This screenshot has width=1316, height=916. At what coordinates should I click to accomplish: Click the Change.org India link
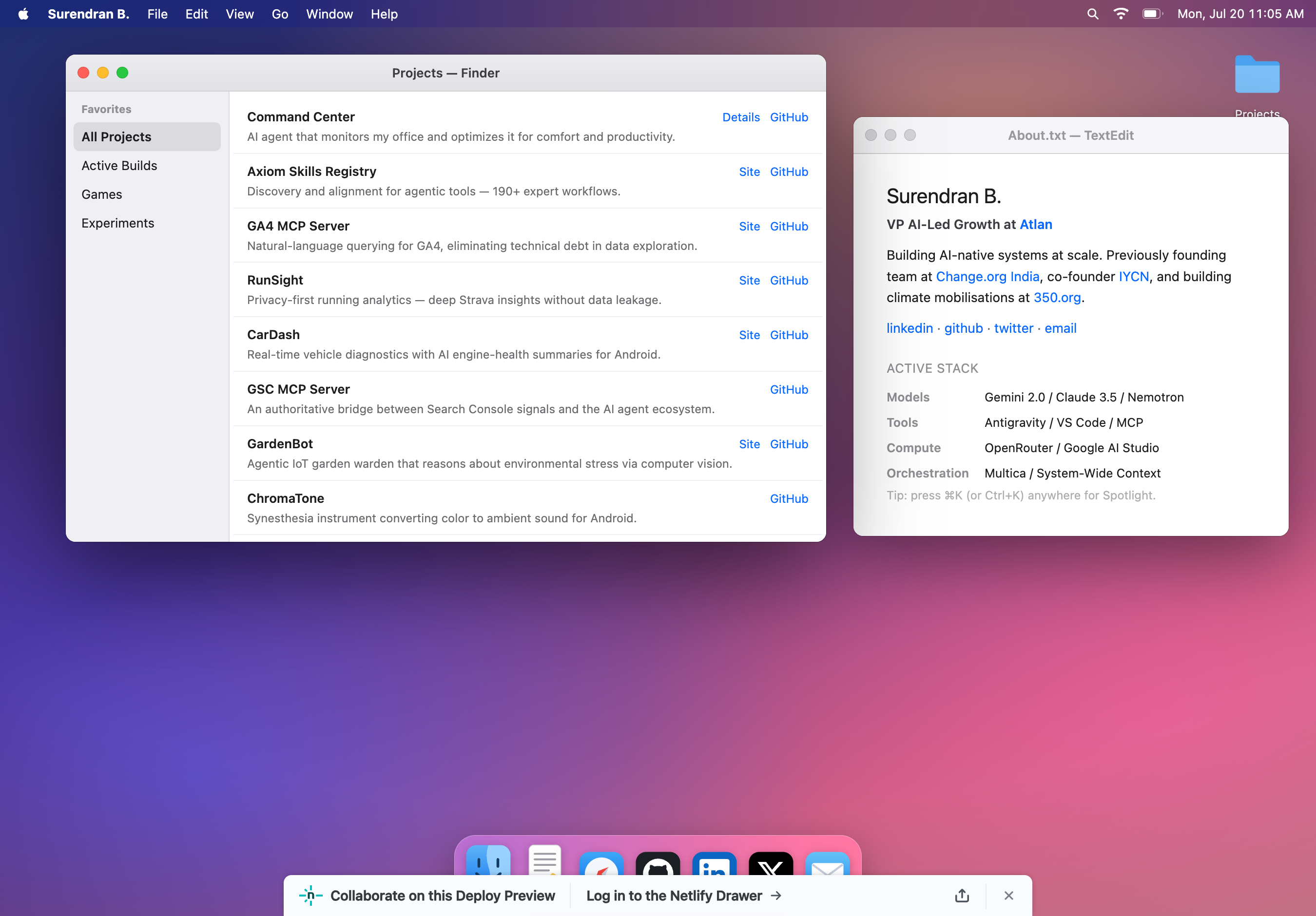pyautogui.click(x=987, y=276)
